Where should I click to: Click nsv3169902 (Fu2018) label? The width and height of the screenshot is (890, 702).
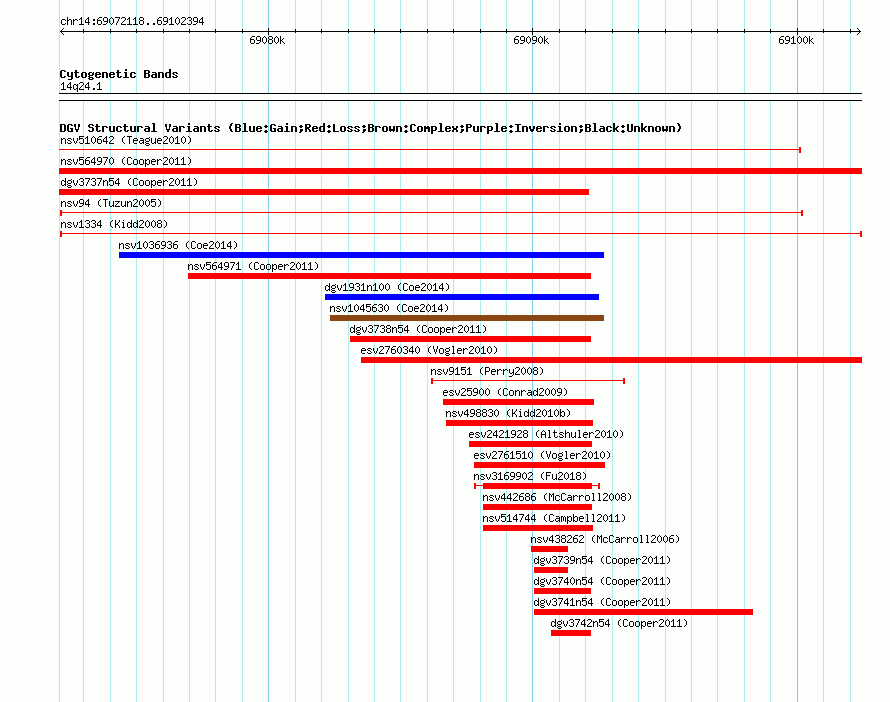coord(530,476)
